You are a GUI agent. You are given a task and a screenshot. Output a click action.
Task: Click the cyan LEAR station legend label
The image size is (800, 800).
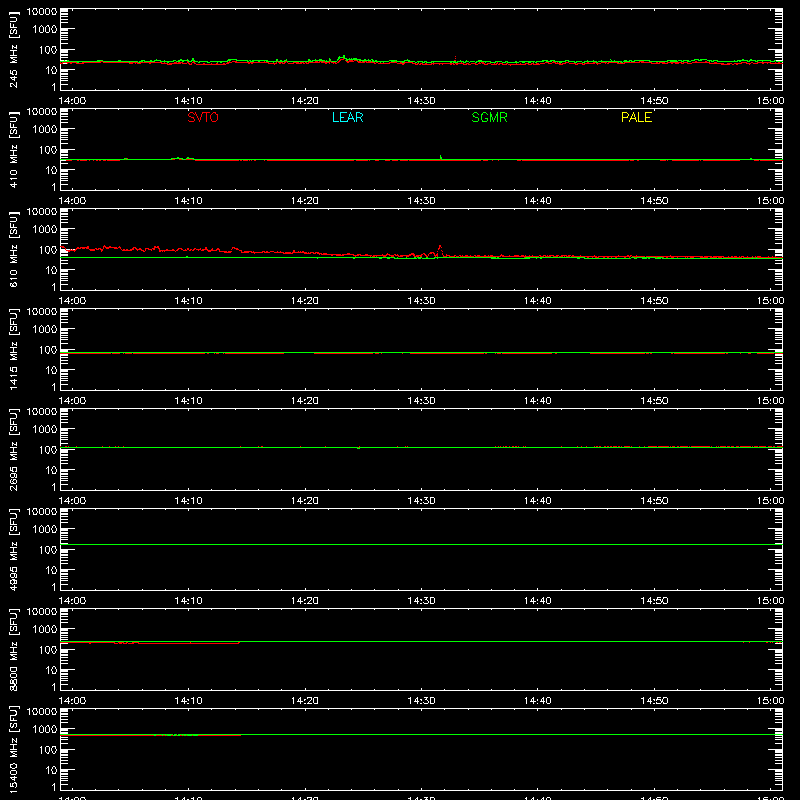347,117
